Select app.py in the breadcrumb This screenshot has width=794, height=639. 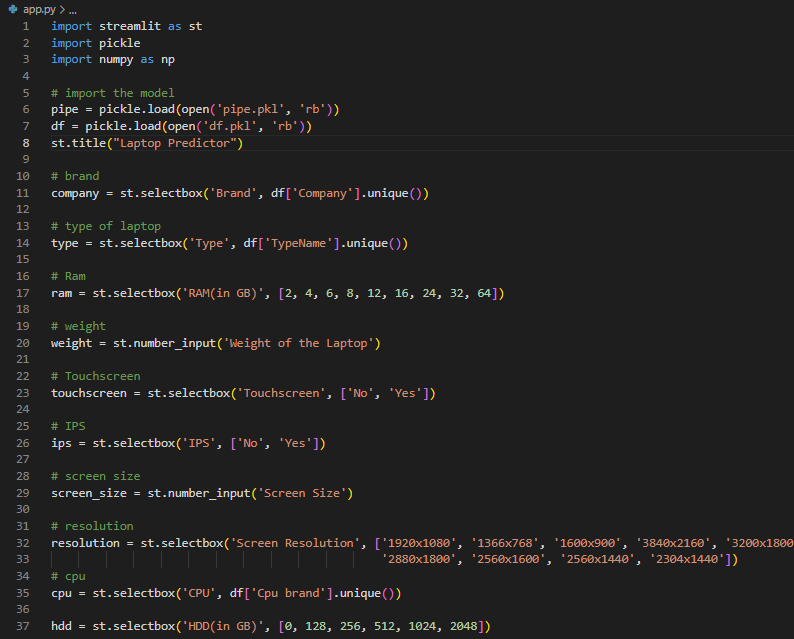39,10
